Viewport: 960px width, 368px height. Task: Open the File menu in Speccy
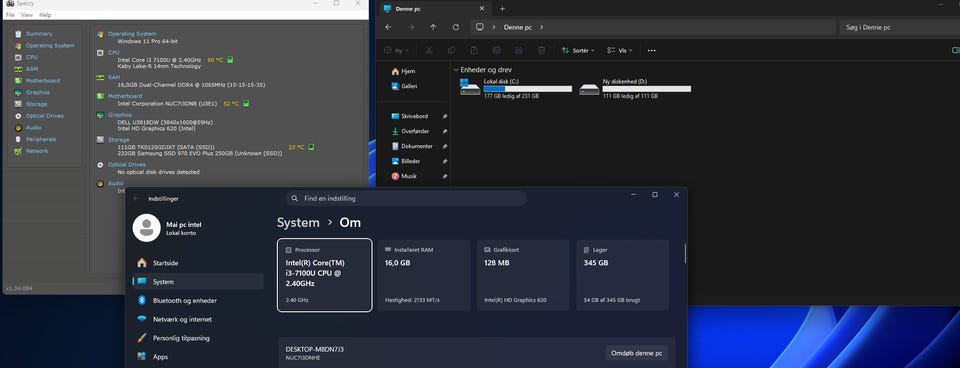[10, 15]
